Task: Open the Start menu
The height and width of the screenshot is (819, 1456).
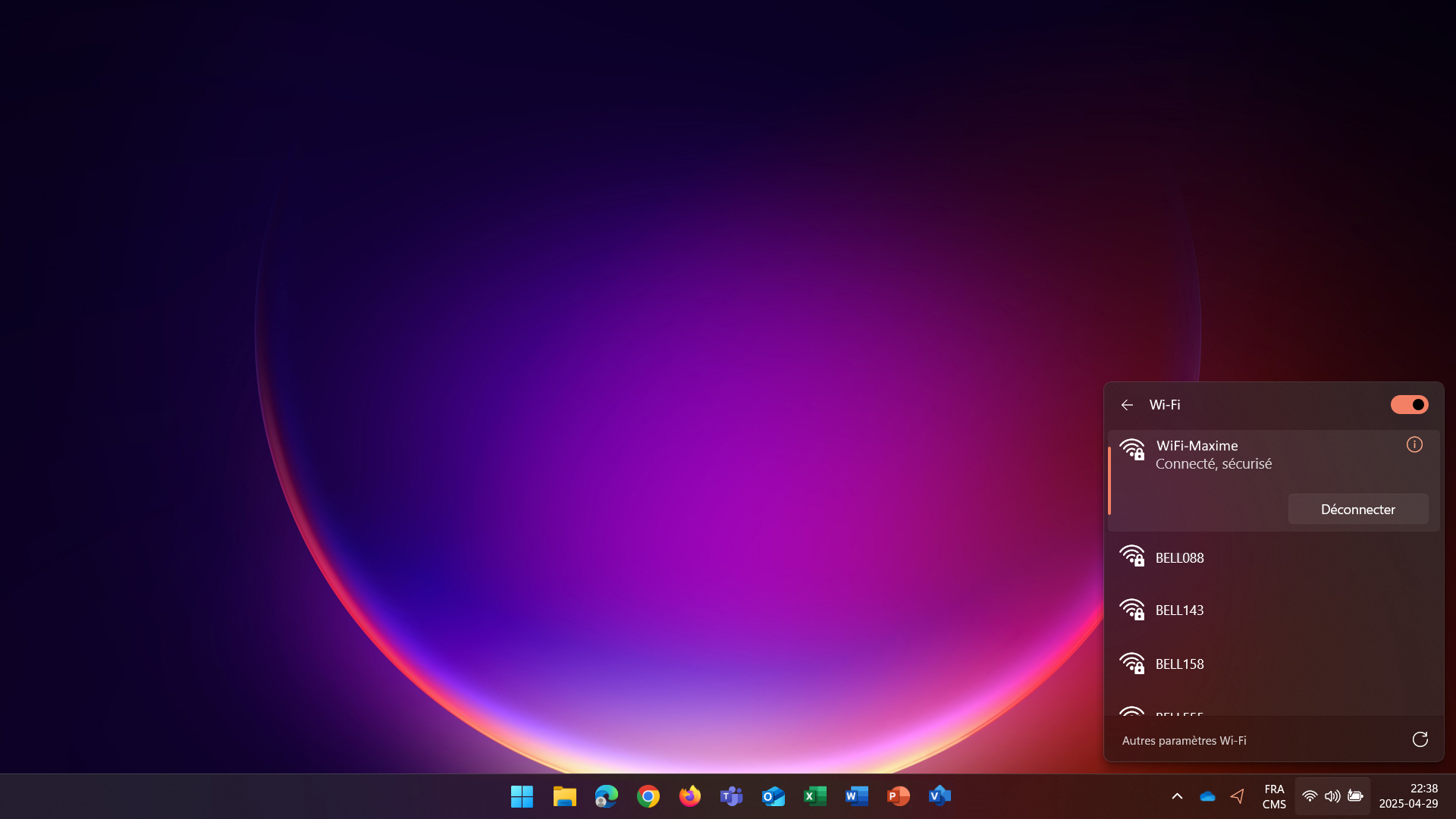Action: point(521,796)
